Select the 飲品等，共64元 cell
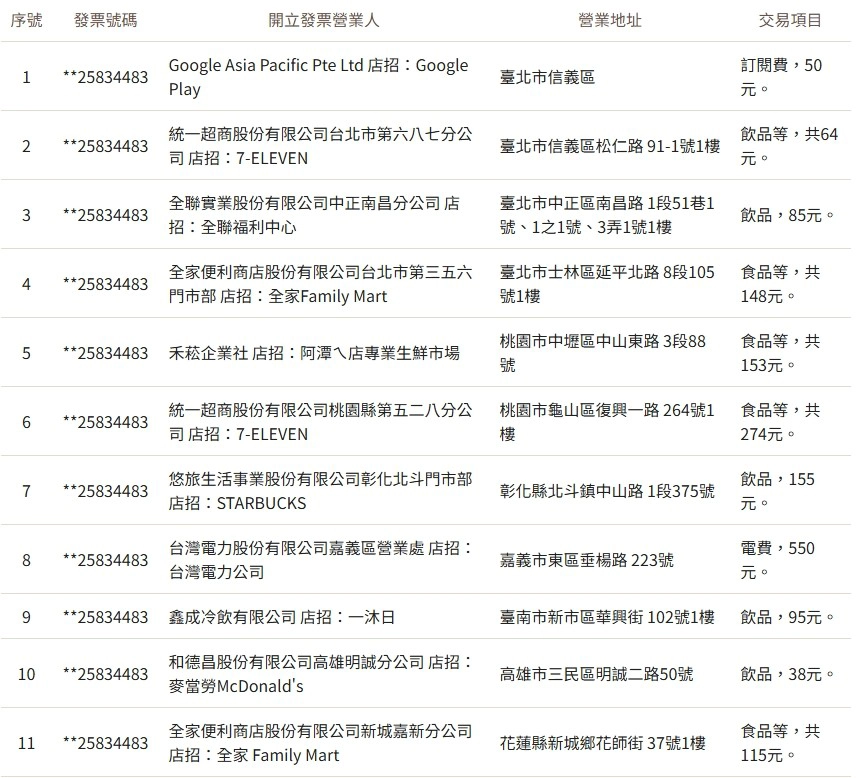This screenshot has height=778, width=858. click(789, 146)
